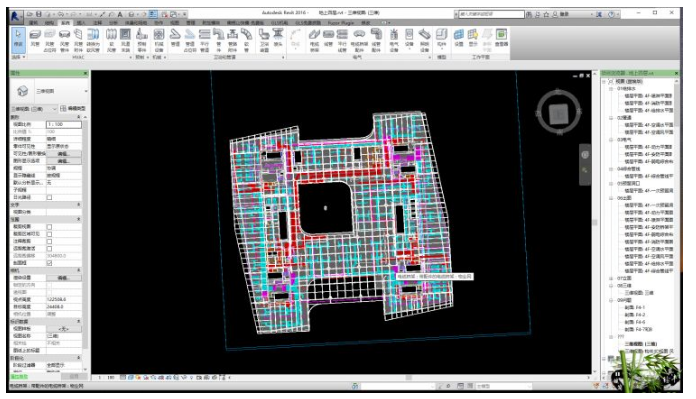Uncheck the Section Box checkbox
The image size is (696, 399).
click(49, 263)
